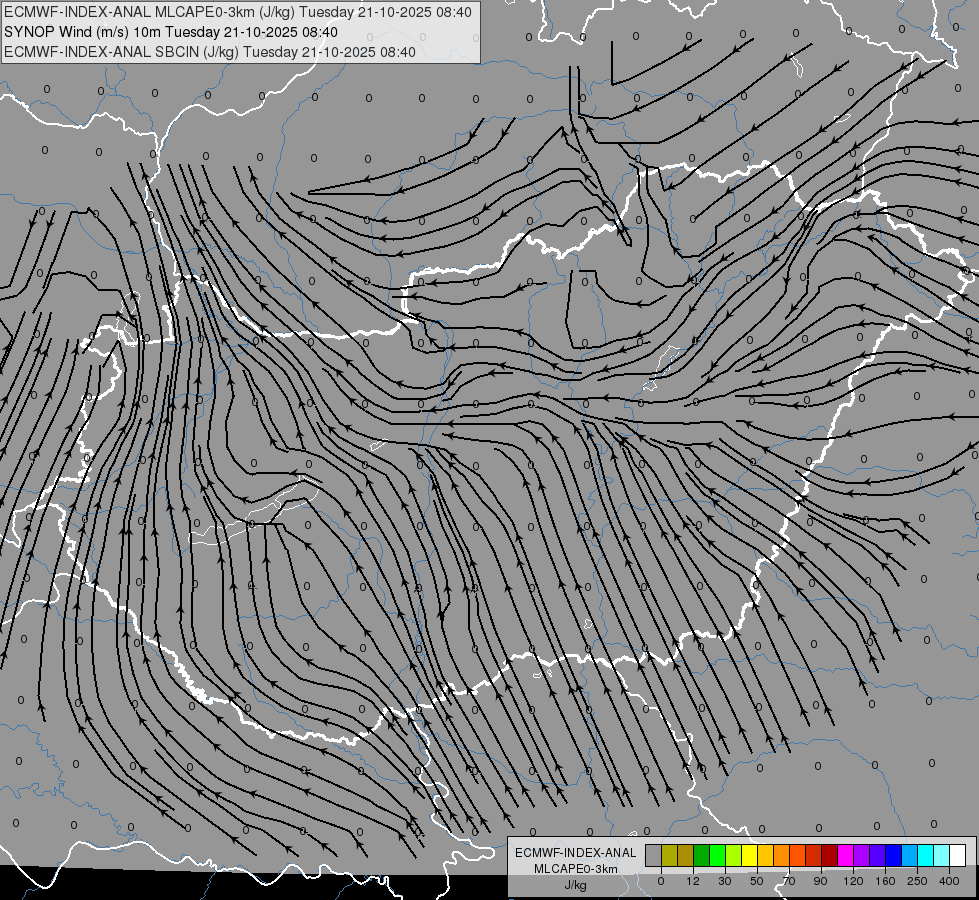Click the 'ECMWF-INDEX-ANAL SBCIN (J/kg)' title line
Viewport: 979px width, 900px height.
pos(210,52)
